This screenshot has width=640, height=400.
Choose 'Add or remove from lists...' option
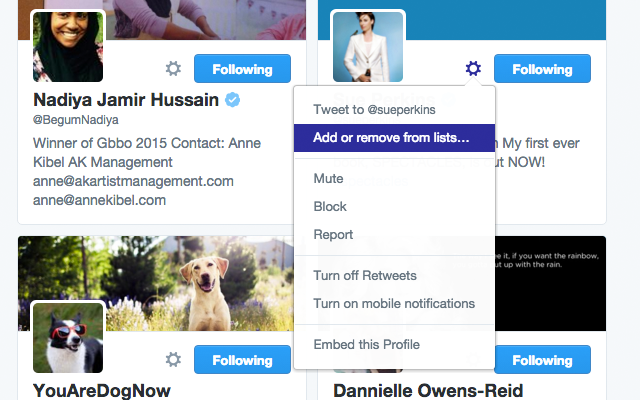[x=394, y=138]
